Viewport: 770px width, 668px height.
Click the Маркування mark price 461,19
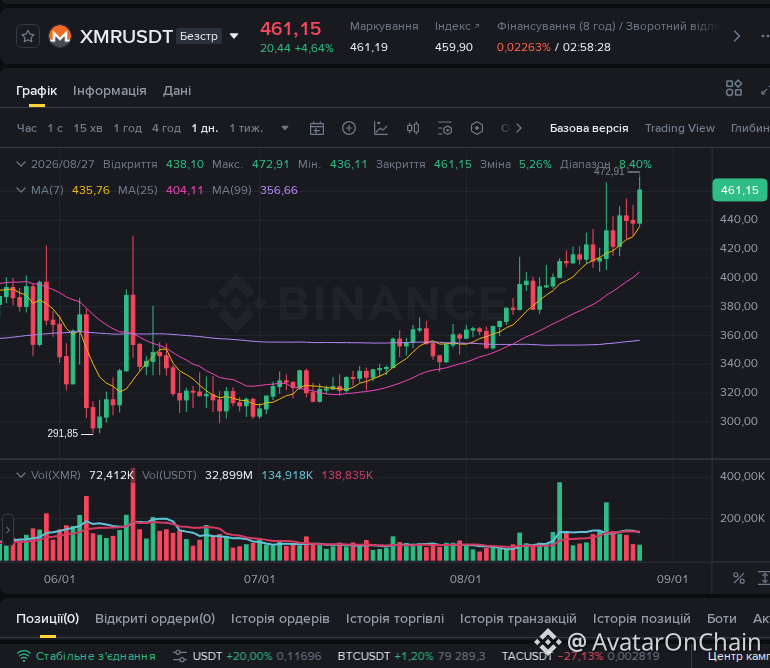pos(368,47)
